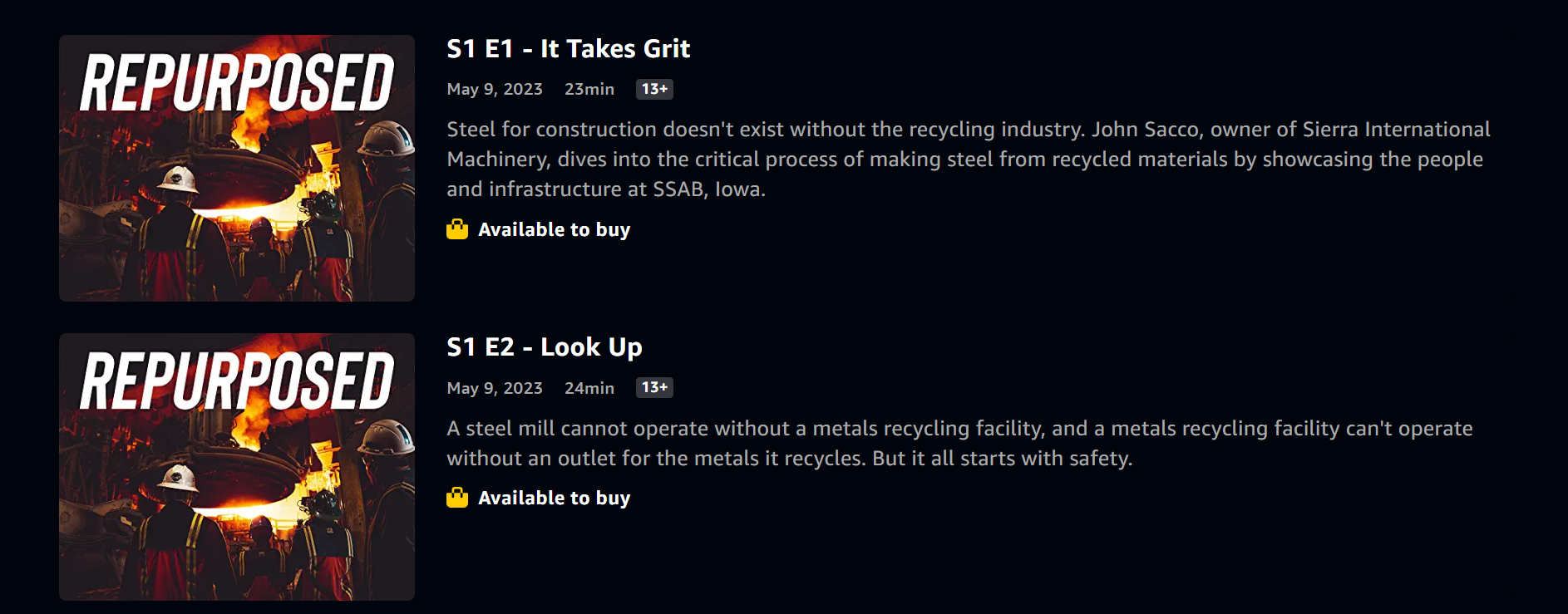Click the 13+ maturity rating badge for episode 2
Viewport: 1568px width, 614px height.
click(x=653, y=388)
